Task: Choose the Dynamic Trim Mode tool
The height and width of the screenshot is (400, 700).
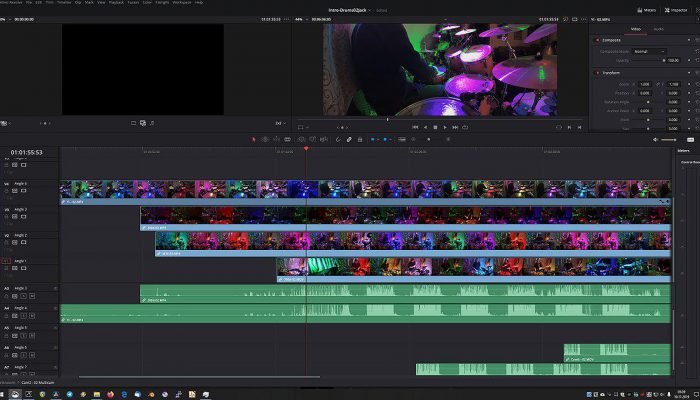Action: click(x=276, y=139)
